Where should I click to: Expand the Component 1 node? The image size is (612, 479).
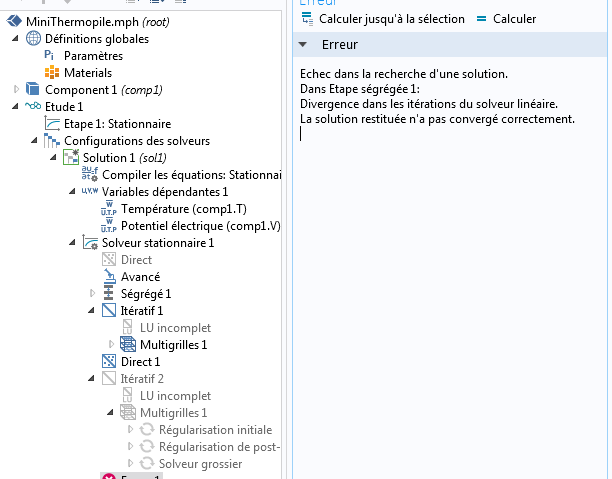tap(16, 90)
